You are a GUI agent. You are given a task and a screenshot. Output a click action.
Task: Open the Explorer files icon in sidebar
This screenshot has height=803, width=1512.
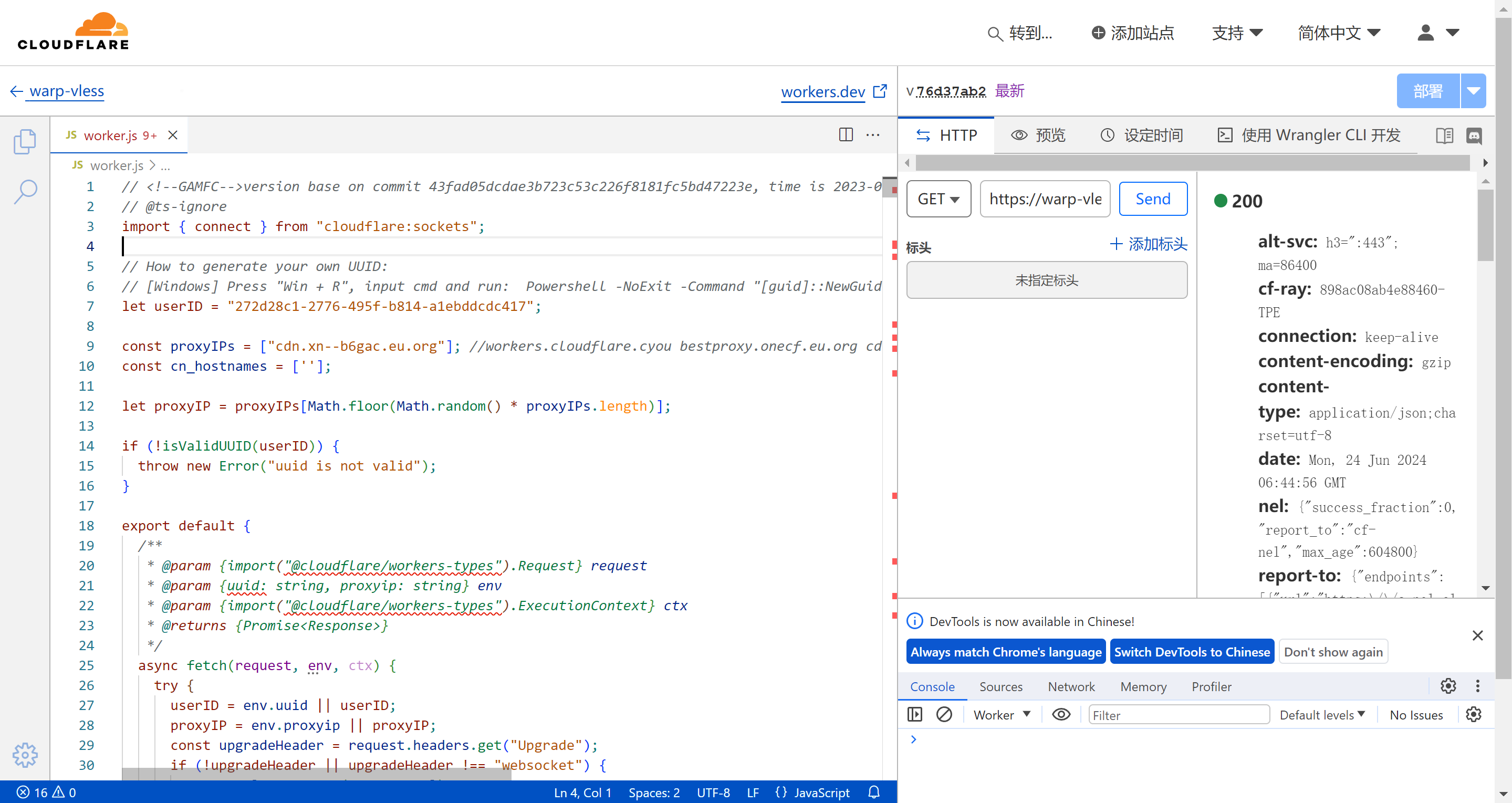point(25,141)
